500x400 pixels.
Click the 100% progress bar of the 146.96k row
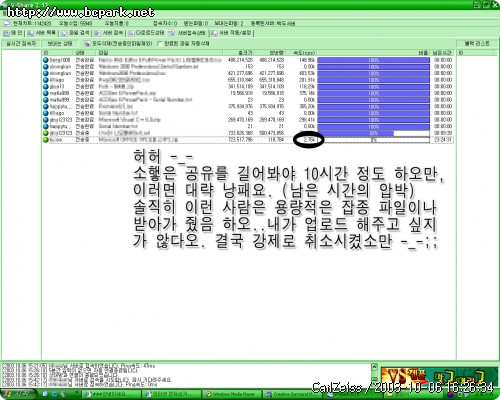[373, 60]
